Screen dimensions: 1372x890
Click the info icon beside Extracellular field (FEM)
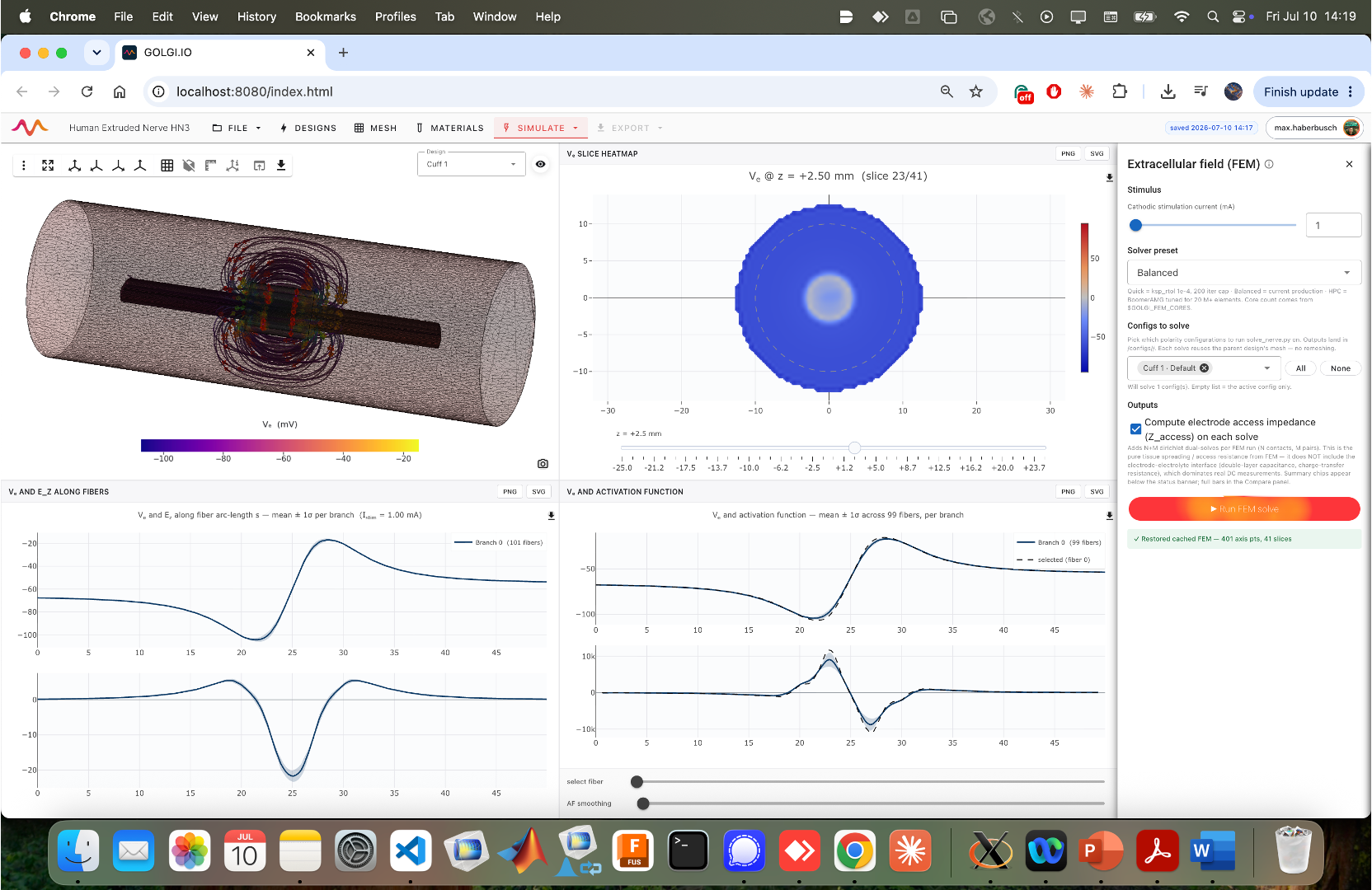[x=1269, y=164]
